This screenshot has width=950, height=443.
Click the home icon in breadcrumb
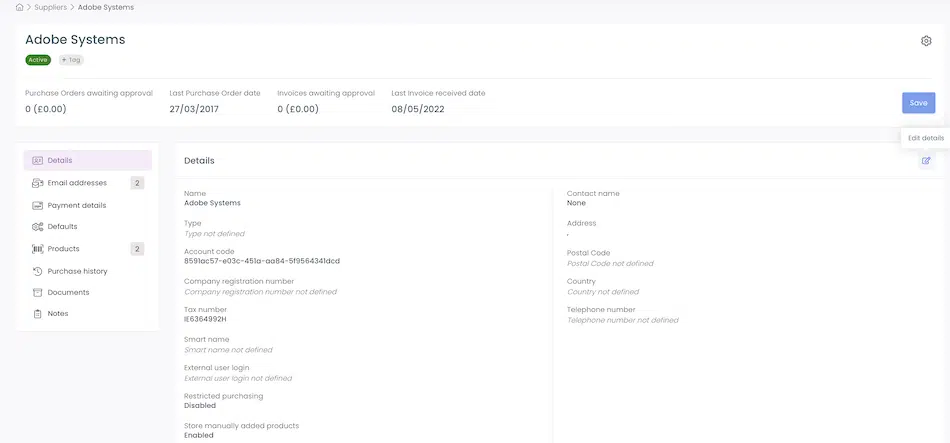(19, 7)
